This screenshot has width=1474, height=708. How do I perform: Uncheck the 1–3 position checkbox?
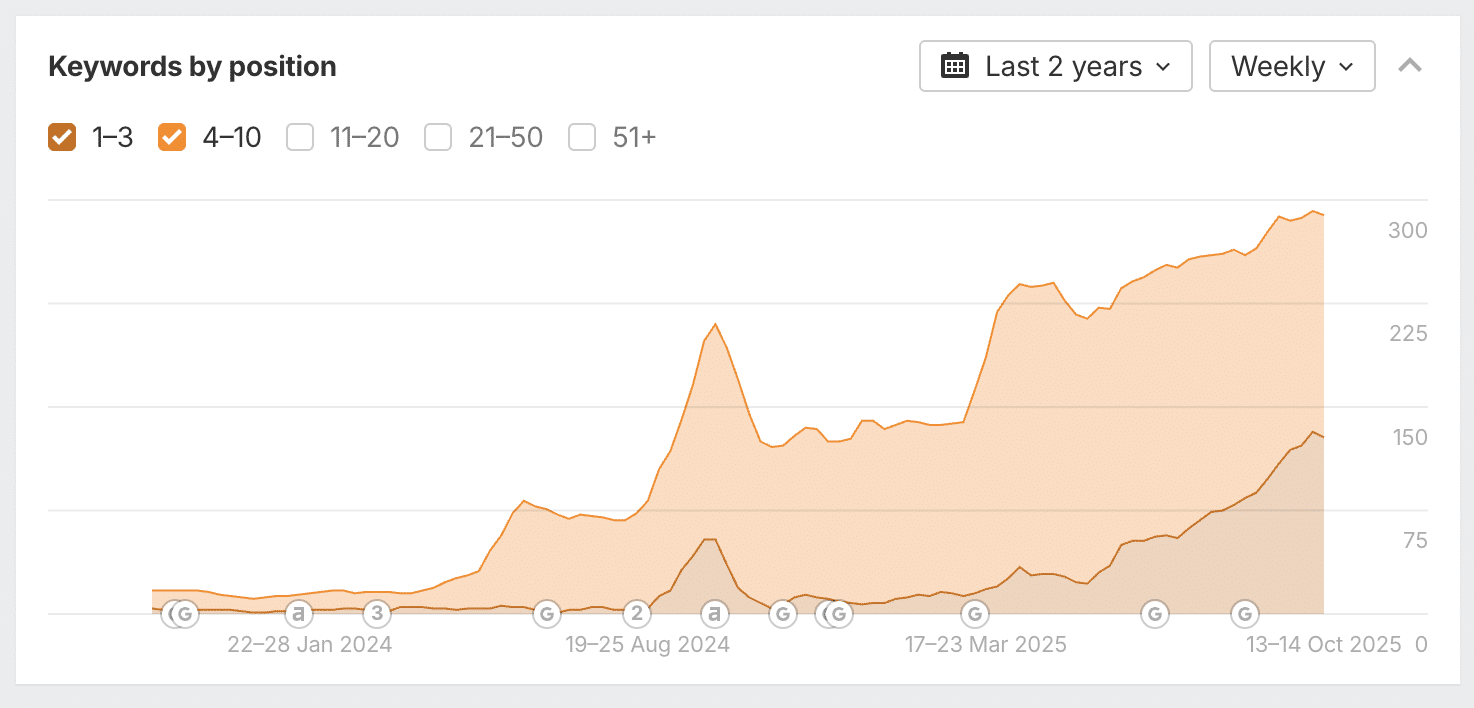point(62,137)
